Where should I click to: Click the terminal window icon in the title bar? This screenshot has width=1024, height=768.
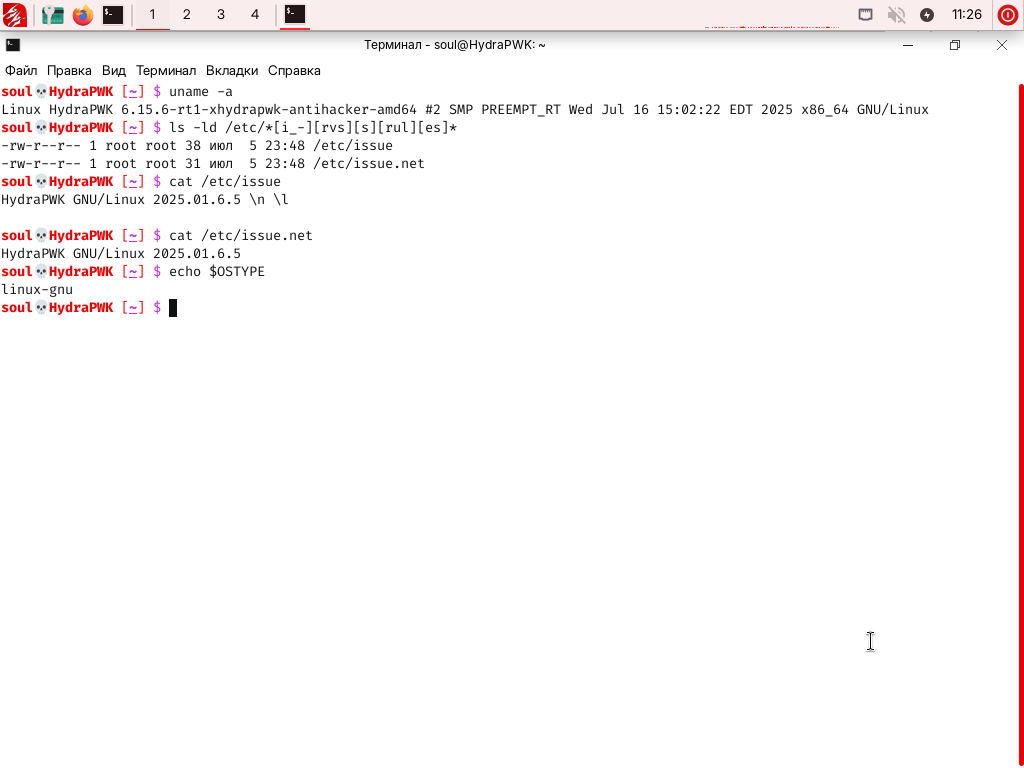13,45
